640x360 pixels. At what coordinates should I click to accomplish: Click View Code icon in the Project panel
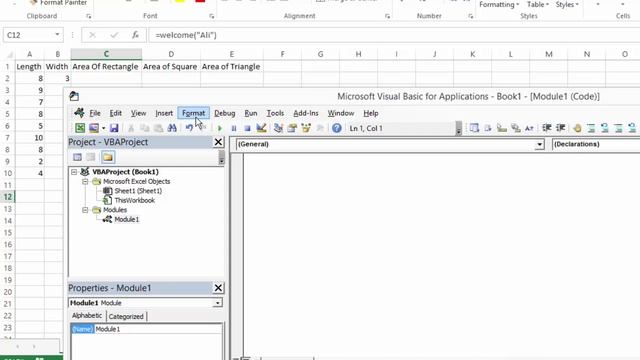click(77, 157)
